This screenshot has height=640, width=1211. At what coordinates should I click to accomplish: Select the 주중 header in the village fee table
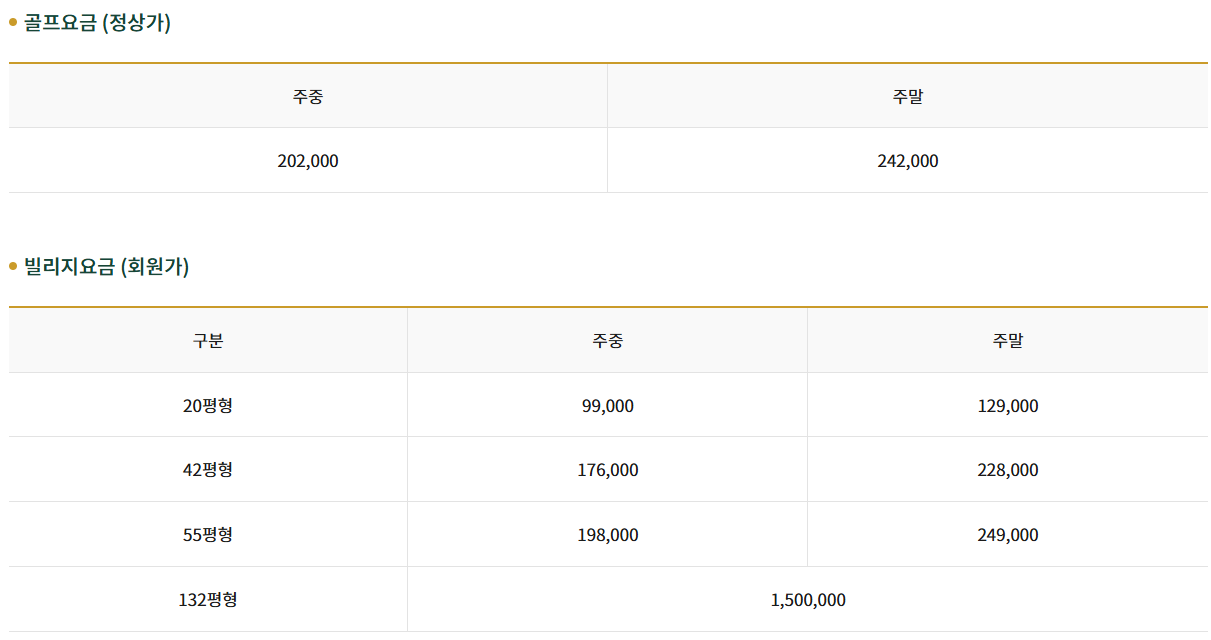[608, 341]
